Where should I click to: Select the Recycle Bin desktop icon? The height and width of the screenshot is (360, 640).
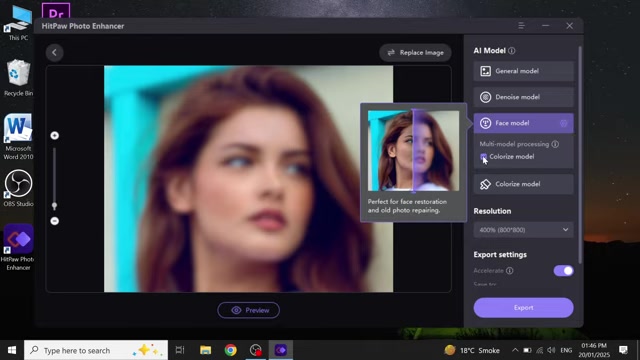(18, 78)
